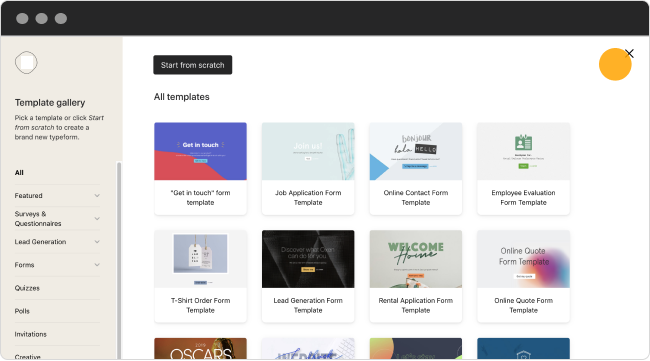
Task: Click "Online Quote Form Template" title text
Action: coord(524,305)
